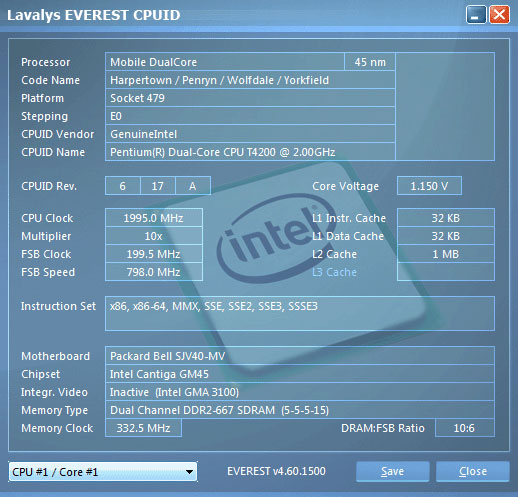Click the Save button
The height and width of the screenshot is (497, 518).
point(392,471)
